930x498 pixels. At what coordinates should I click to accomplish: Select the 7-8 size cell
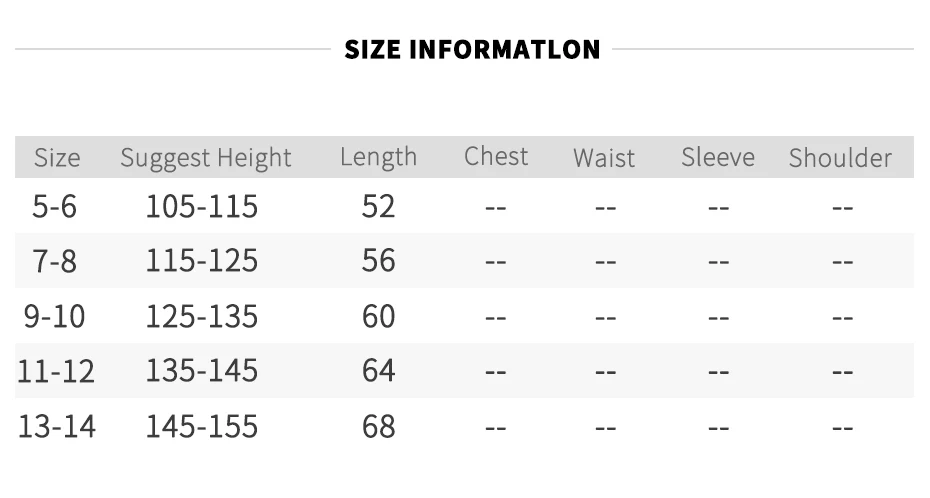(x=55, y=261)
